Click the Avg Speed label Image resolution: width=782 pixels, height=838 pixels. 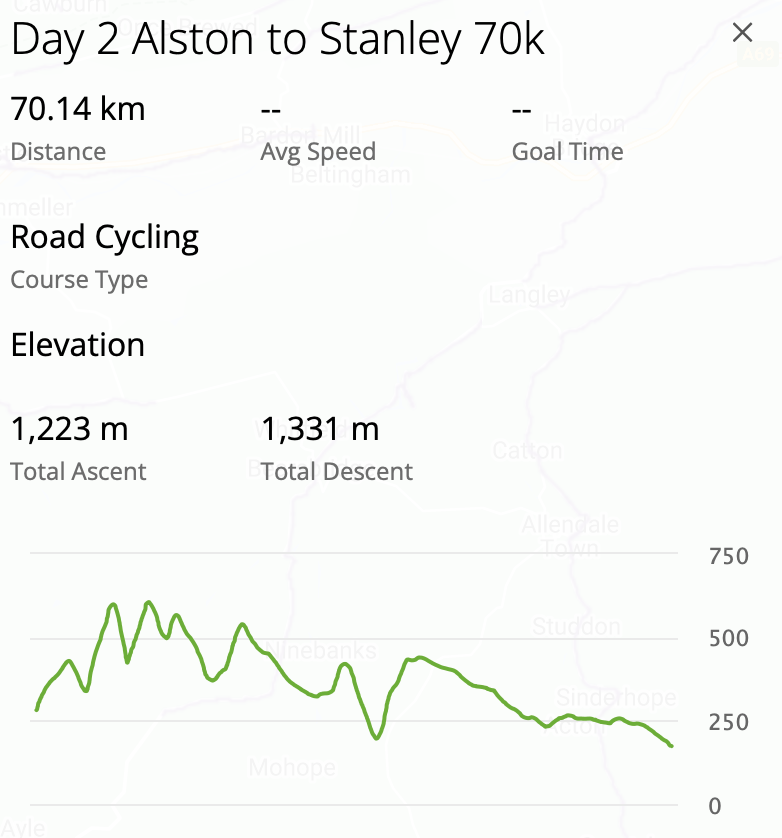point(318,152)
